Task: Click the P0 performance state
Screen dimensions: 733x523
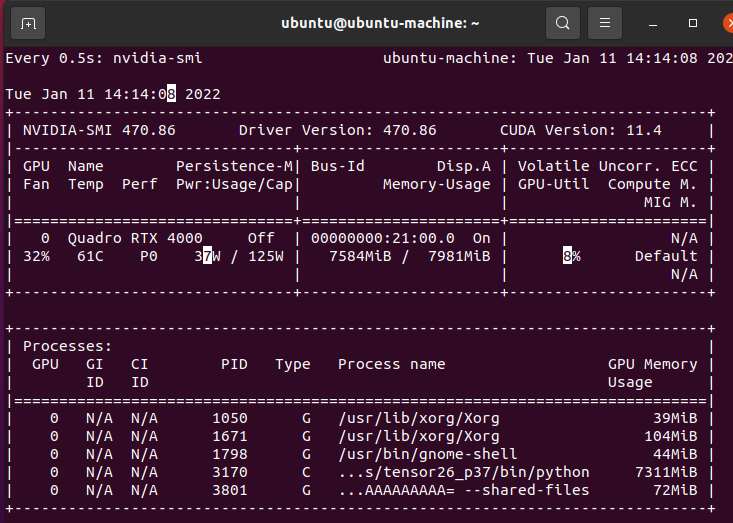Action: point(149,257)
